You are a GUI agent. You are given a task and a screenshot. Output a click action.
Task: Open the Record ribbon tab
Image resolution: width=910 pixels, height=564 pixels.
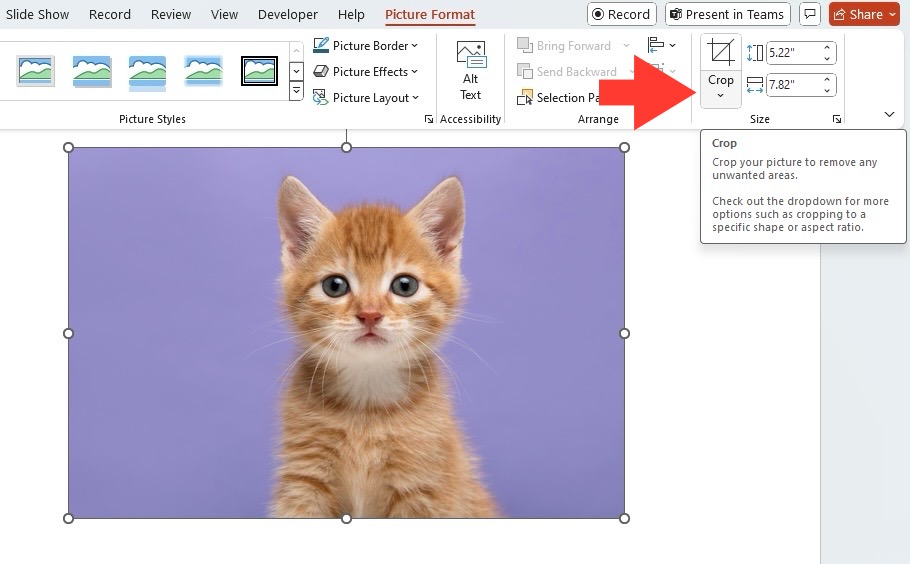(x=110, y=15)
